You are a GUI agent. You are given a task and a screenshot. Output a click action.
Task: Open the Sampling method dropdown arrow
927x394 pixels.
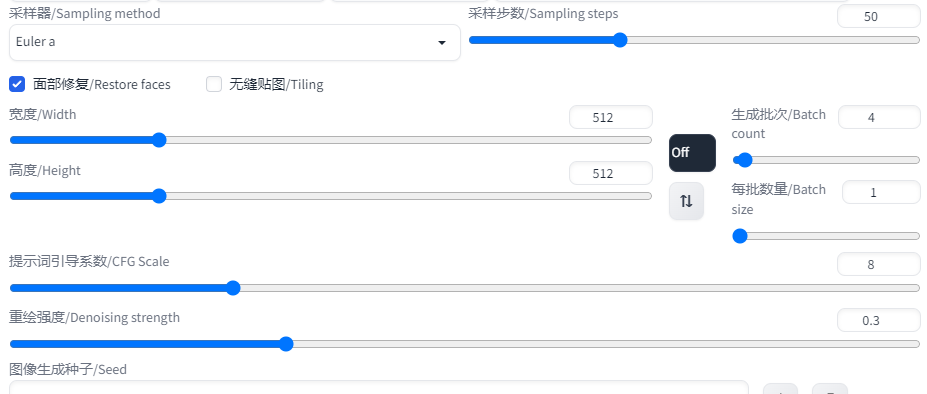click(x=442, y=43)
